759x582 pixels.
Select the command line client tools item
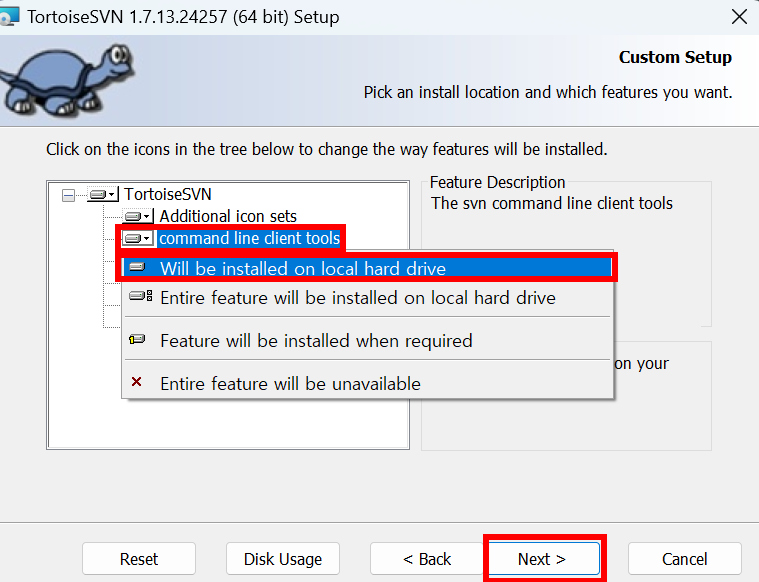click(249, 238)
